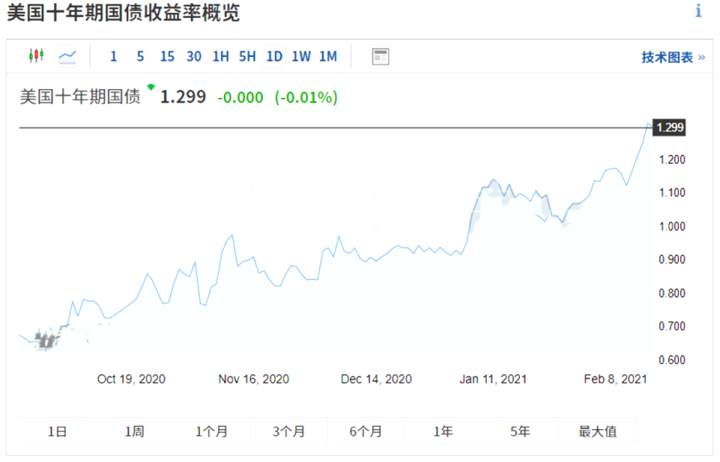Show the 1日 time range
Screen dimensions: 720x462
[57, 431]
